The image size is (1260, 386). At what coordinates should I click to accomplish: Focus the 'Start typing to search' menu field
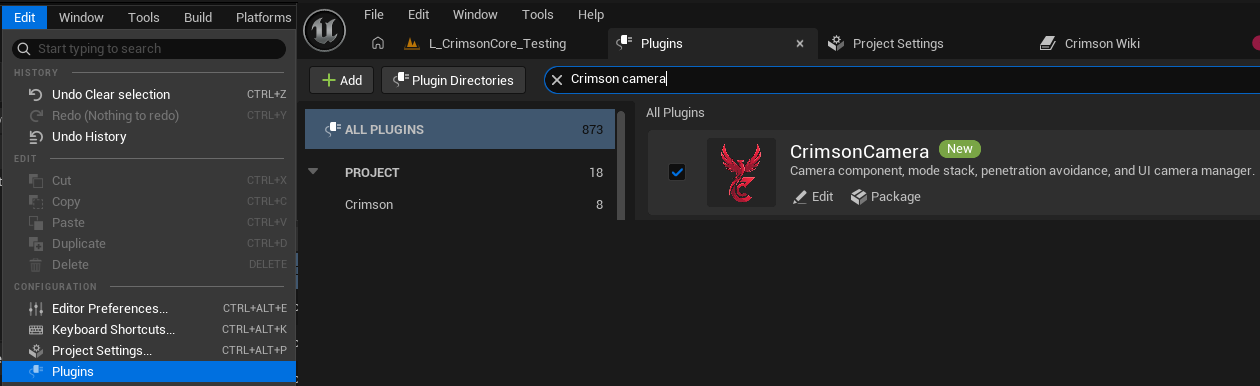[149, 48]
